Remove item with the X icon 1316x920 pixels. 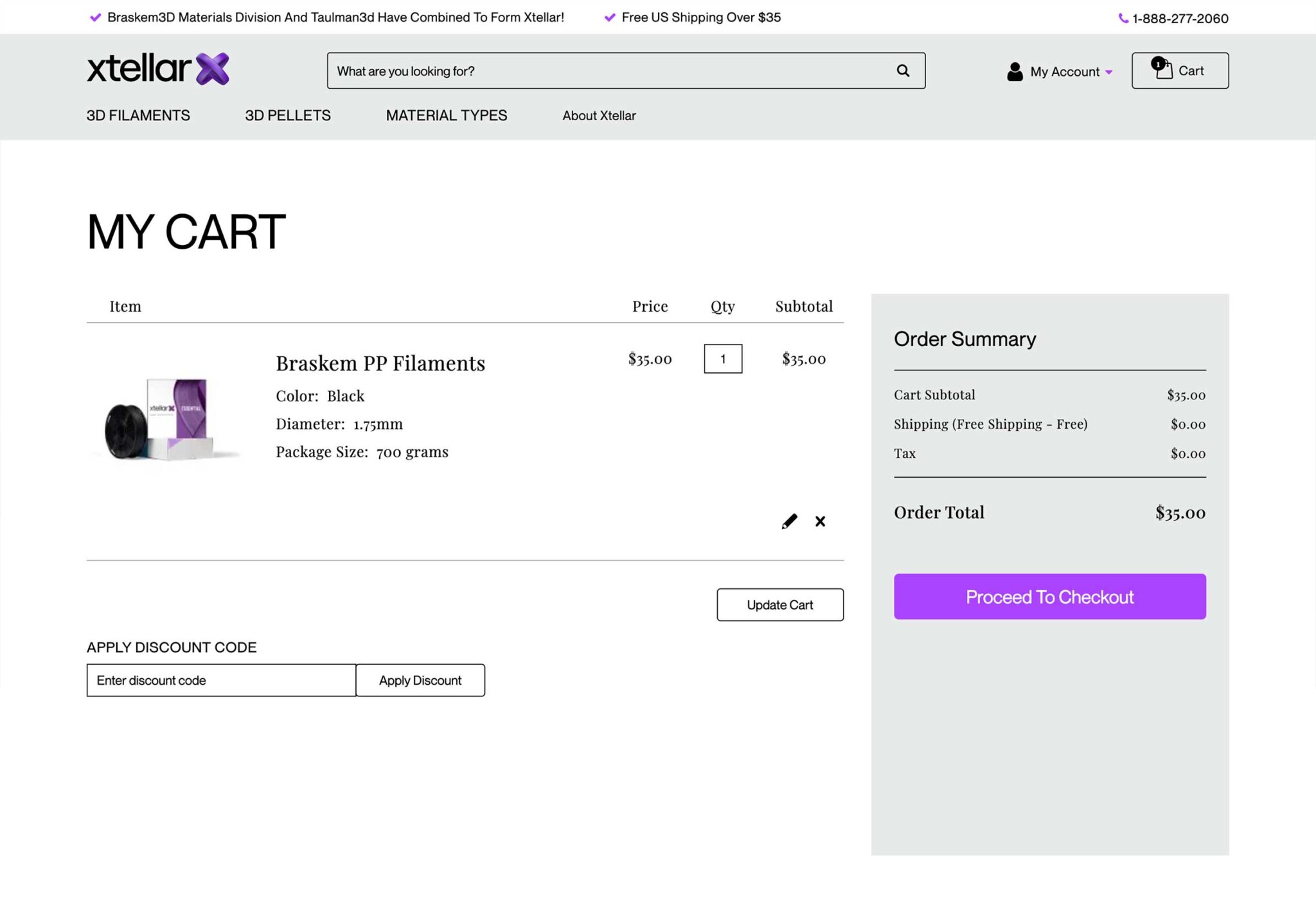(x=820, y=521)
